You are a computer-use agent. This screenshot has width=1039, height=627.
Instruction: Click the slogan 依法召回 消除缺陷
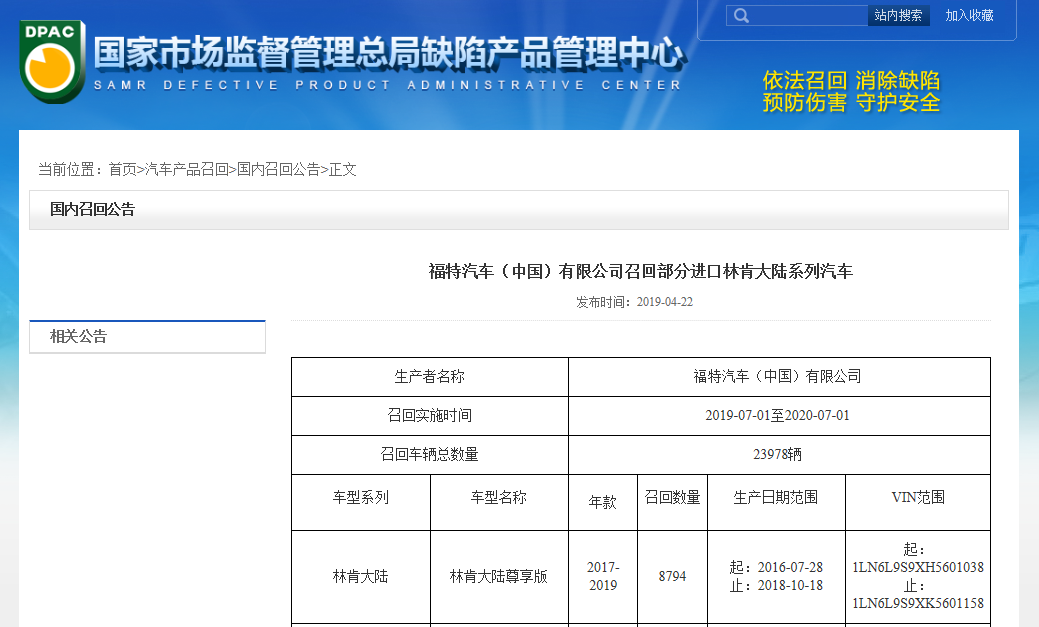pyautogui.click(x=851, y=80)
